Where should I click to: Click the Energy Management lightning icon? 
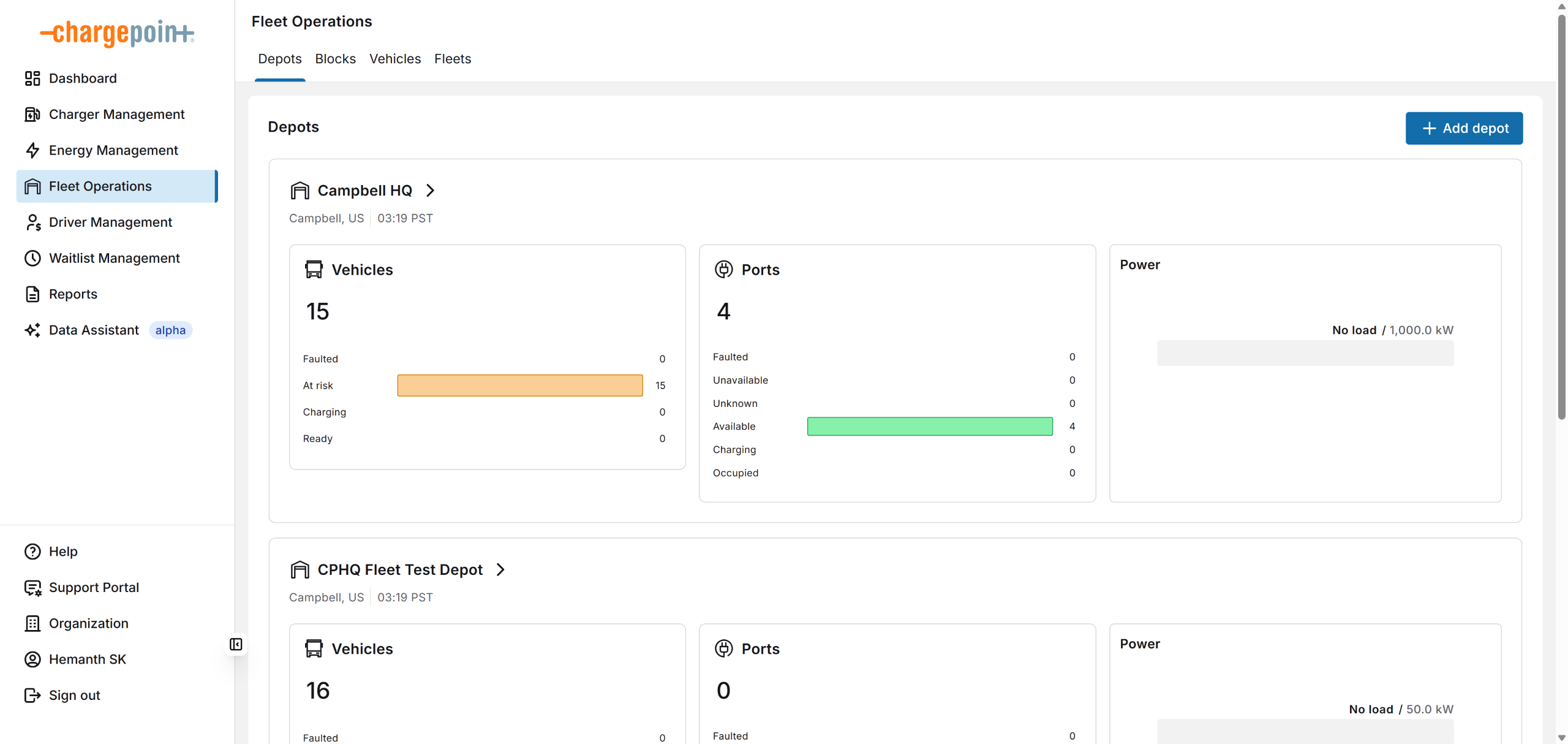coord(32,150)
